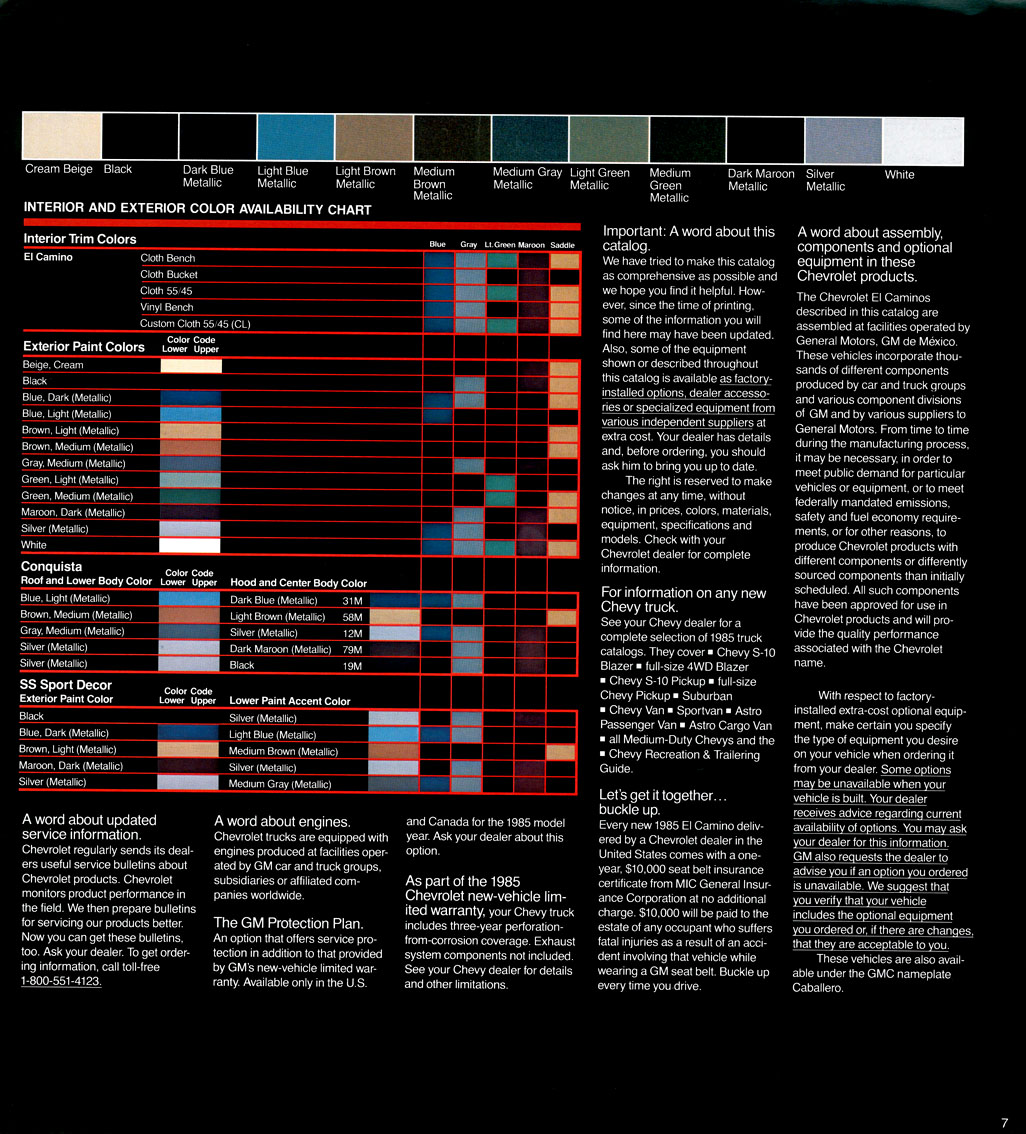Select the 'Roof and Lower Body Color' label
Screen dimensions: 1026x1134
[x=86, y=581]
